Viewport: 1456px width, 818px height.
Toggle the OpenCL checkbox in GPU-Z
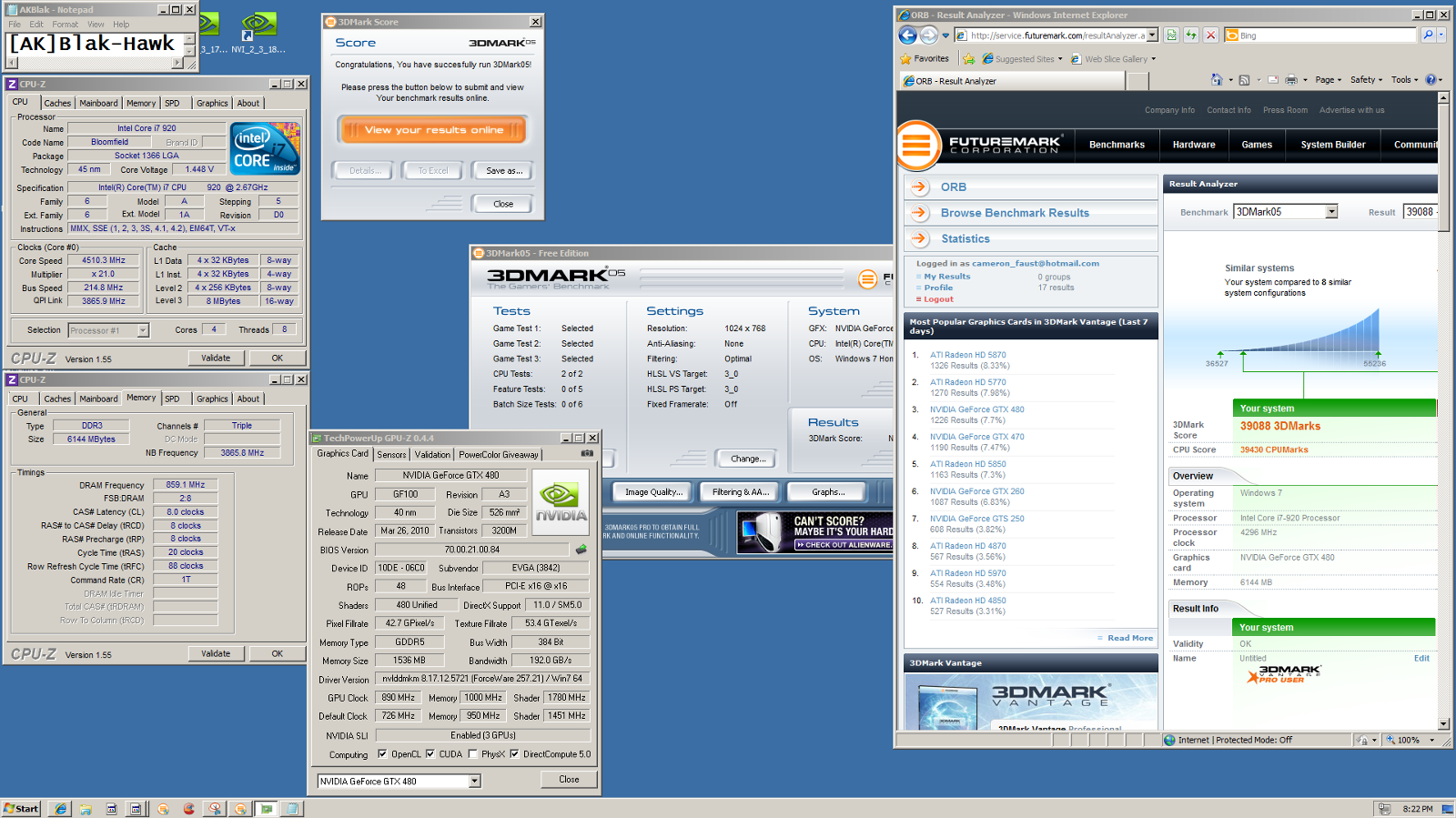tap(382, 753)
